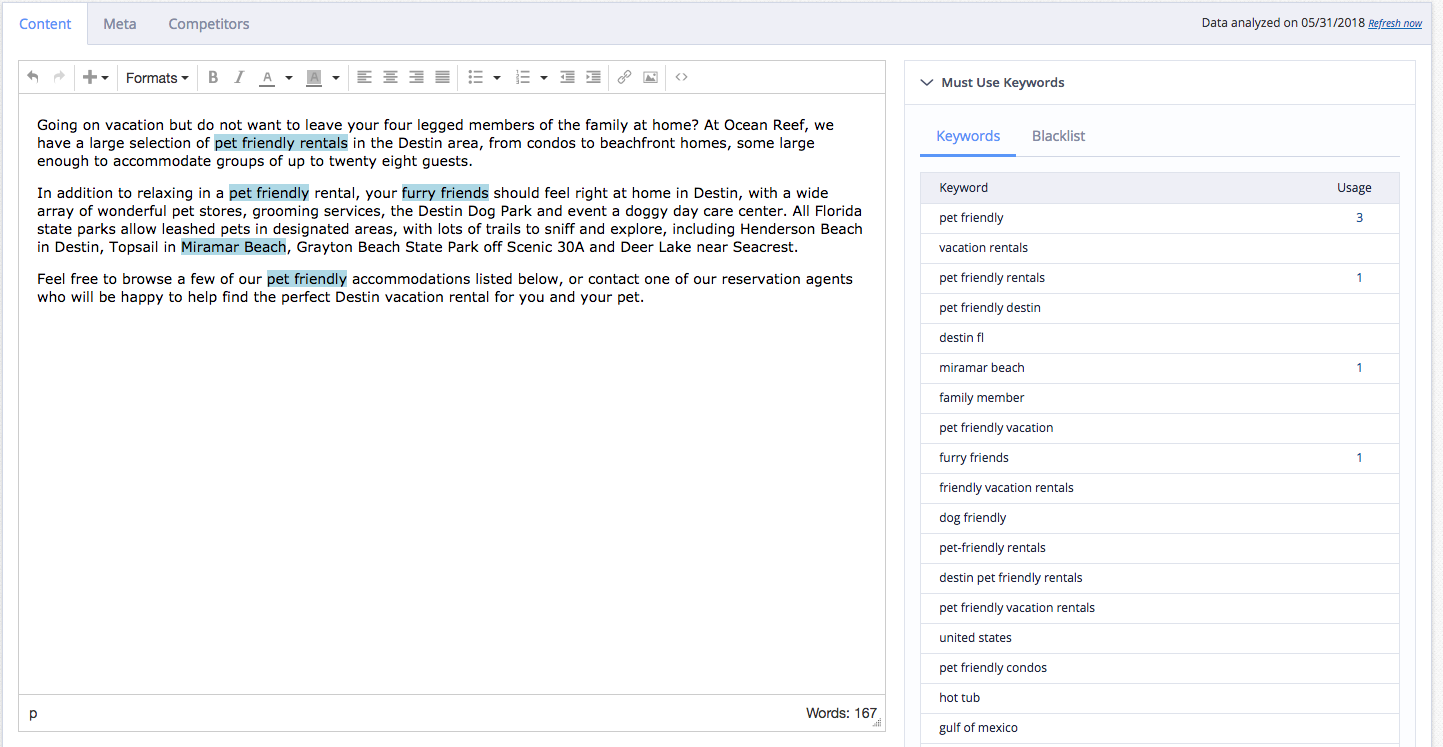Click the Keyword column header
Viewport: 1443px width, 747px height.
coord(964,188)
